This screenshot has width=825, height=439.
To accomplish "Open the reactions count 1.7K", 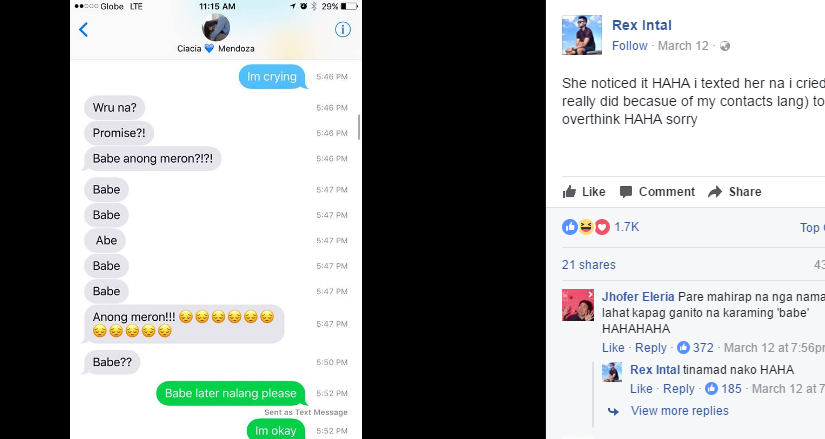I will tap(626, 227).
